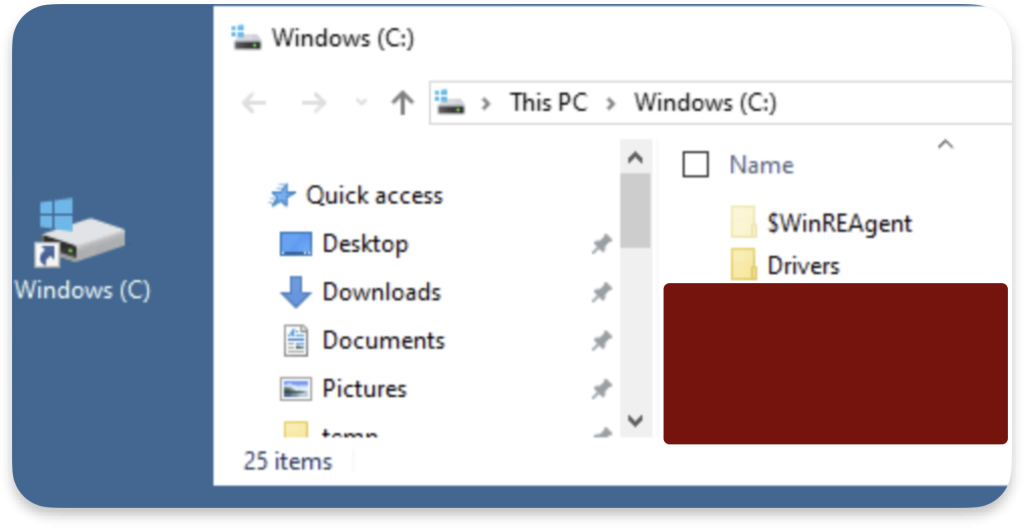Viewport: 1024px width, 528px height.
Task: Sort by the Name column header
Action: pyautogui.click(x=761, y=165)
